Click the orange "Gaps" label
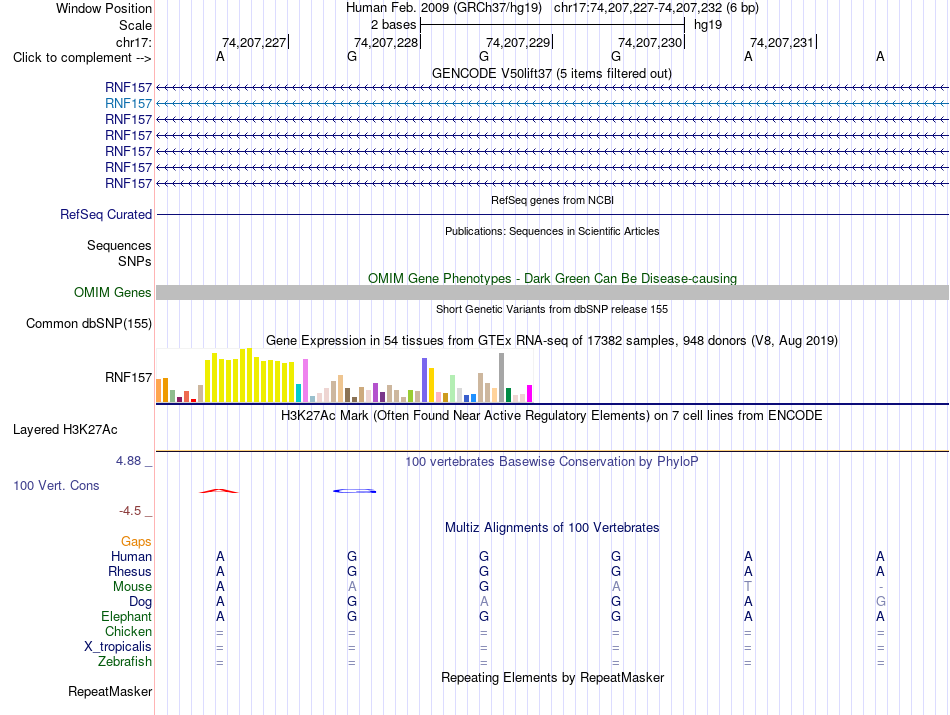Screen dimensions: 950x715 point(136,542)
